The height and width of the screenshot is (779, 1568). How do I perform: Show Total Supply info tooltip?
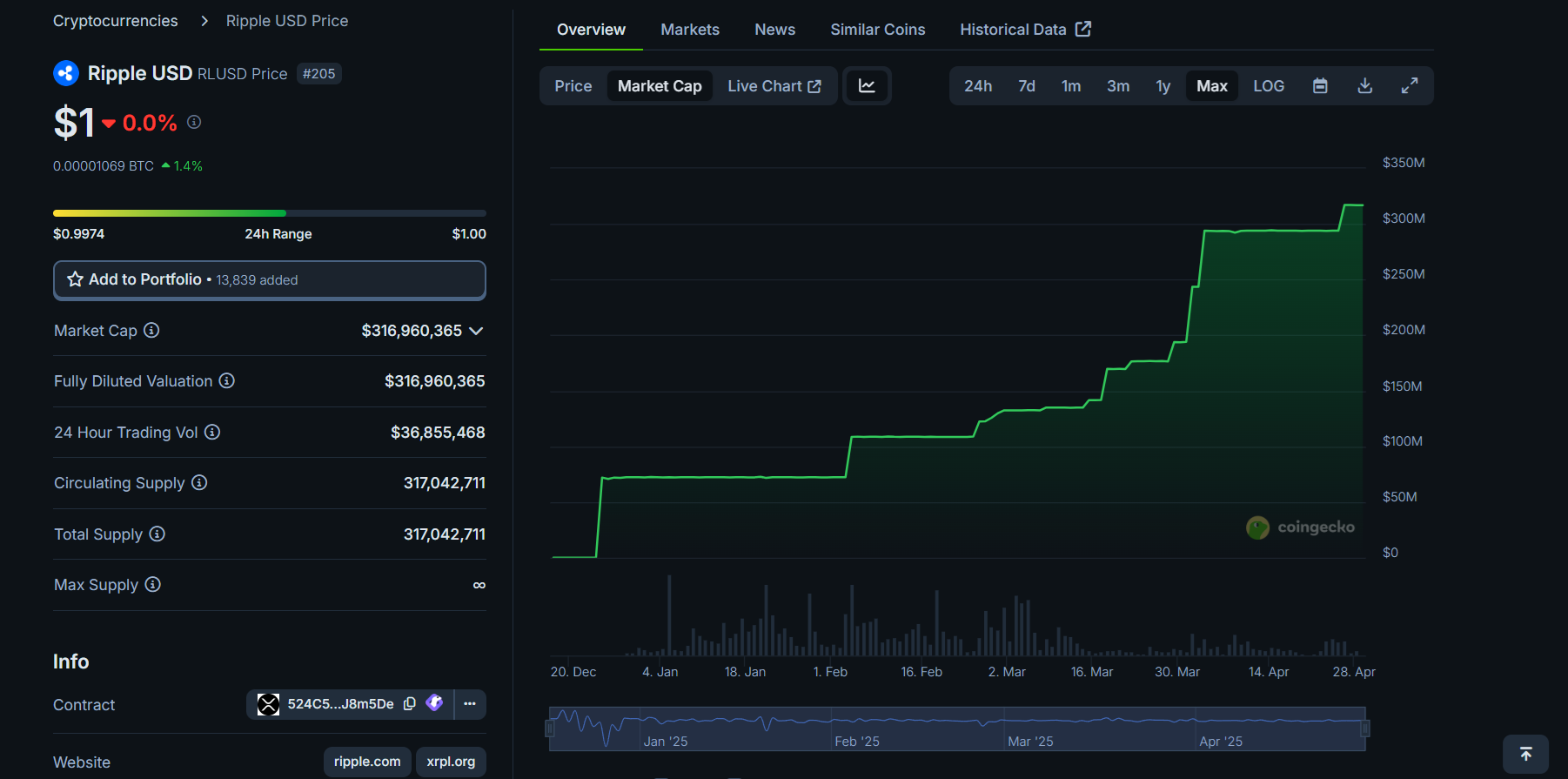coord(157,534)
